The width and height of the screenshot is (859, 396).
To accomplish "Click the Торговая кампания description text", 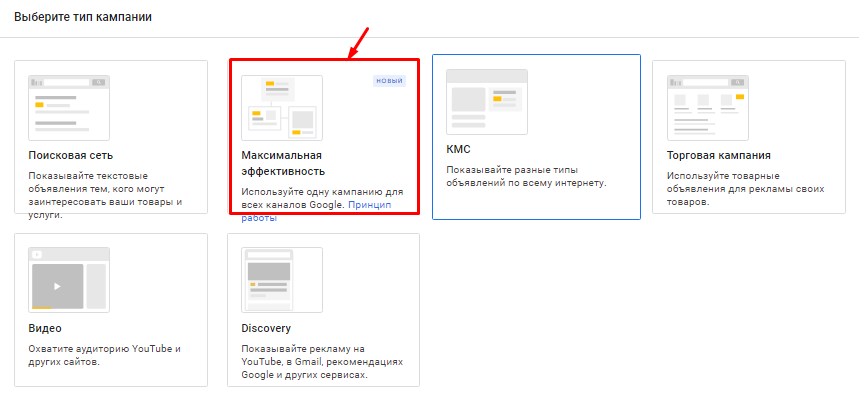I will point(746,189).
